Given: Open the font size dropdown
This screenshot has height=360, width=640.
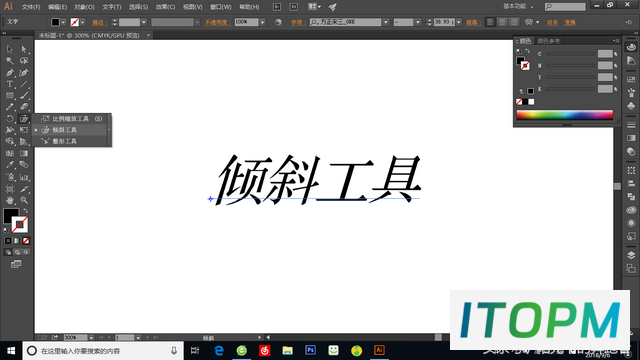Looking at the screenshot, I should [x=459, y=22].
